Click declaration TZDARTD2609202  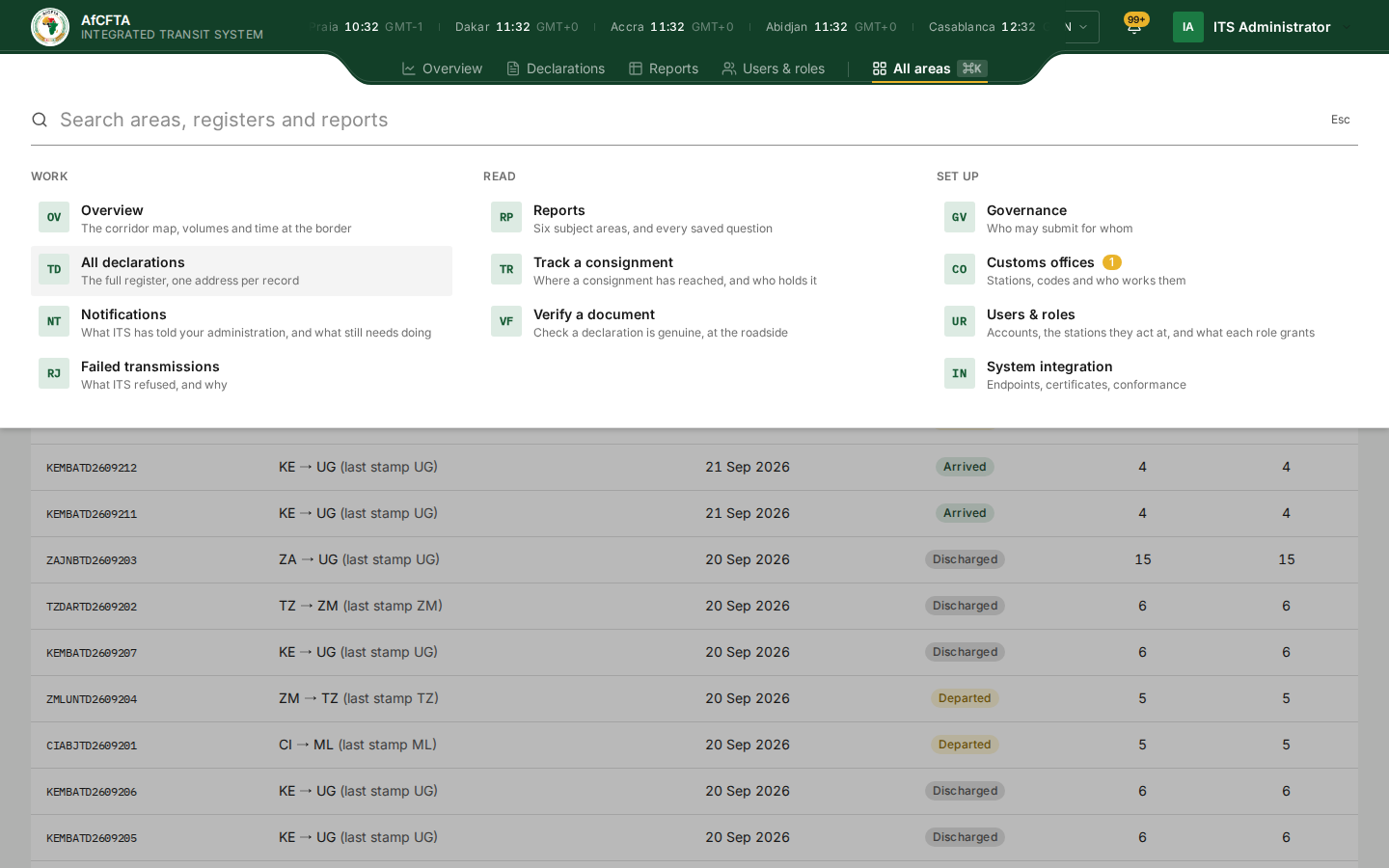click(92, 607)
